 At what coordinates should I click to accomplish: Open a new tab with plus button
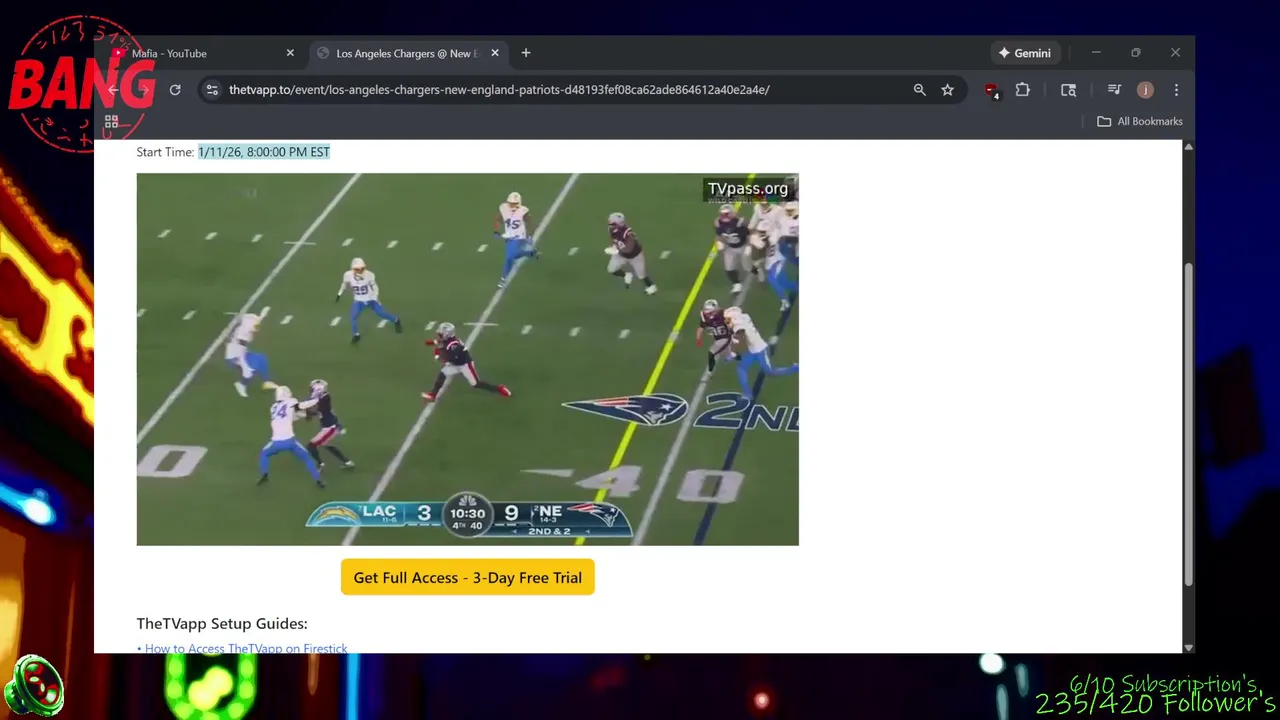526,53
